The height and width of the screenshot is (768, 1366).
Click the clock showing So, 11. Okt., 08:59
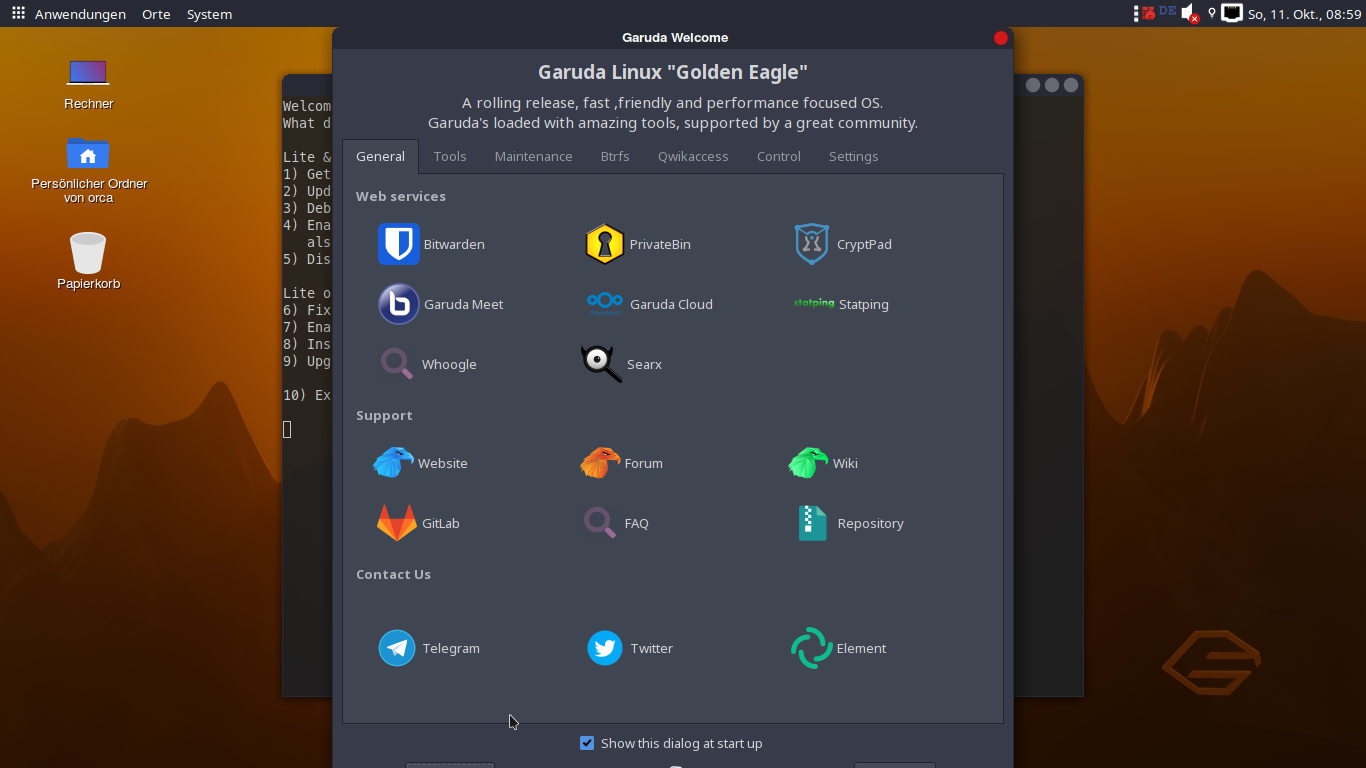[x=1305, y=14]
